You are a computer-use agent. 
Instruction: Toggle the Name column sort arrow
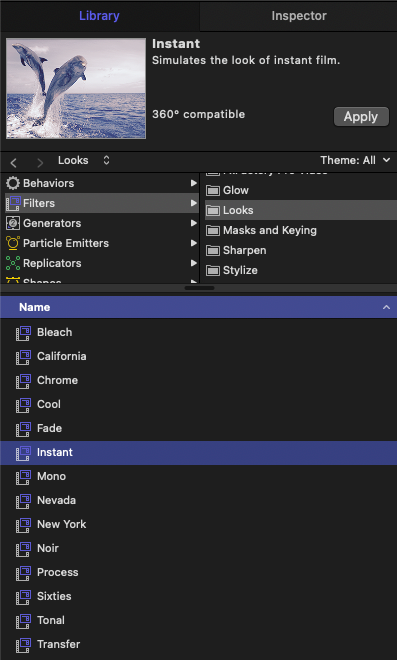pyautogui.click(x=386, y=307)
